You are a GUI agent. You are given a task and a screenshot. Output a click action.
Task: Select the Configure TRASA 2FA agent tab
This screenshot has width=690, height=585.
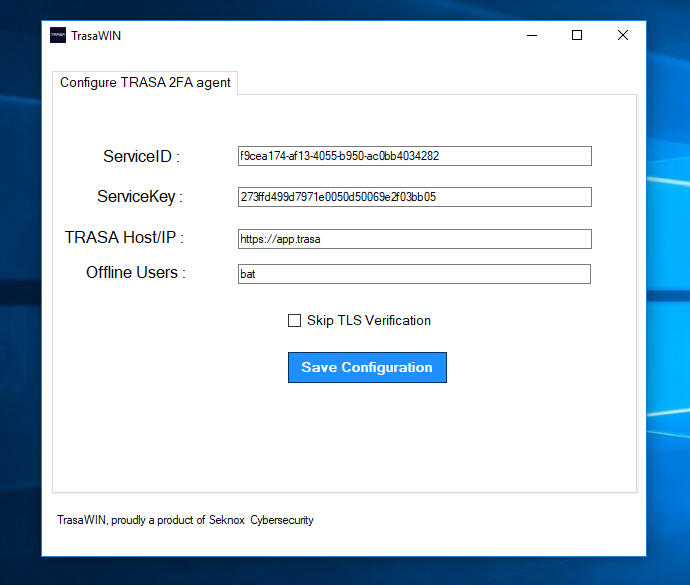point(145,83)
